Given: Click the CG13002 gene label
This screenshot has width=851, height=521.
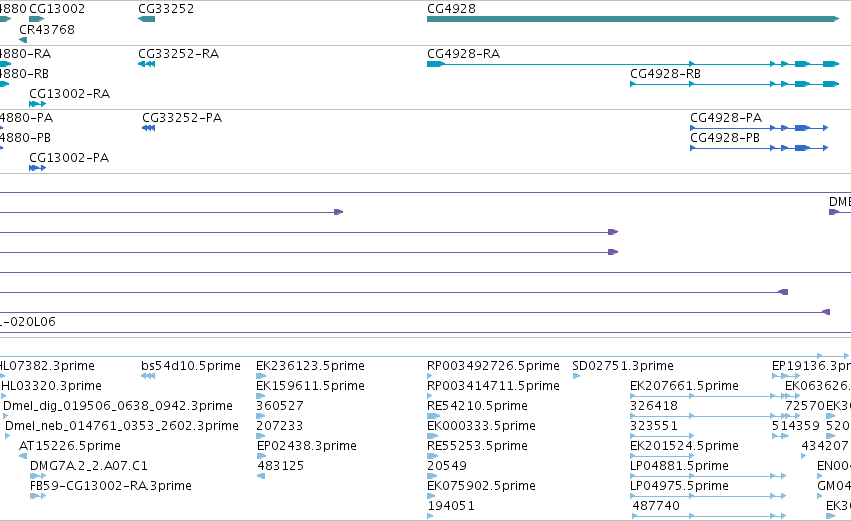Looking at the screenshot, I should pos(56,9).
